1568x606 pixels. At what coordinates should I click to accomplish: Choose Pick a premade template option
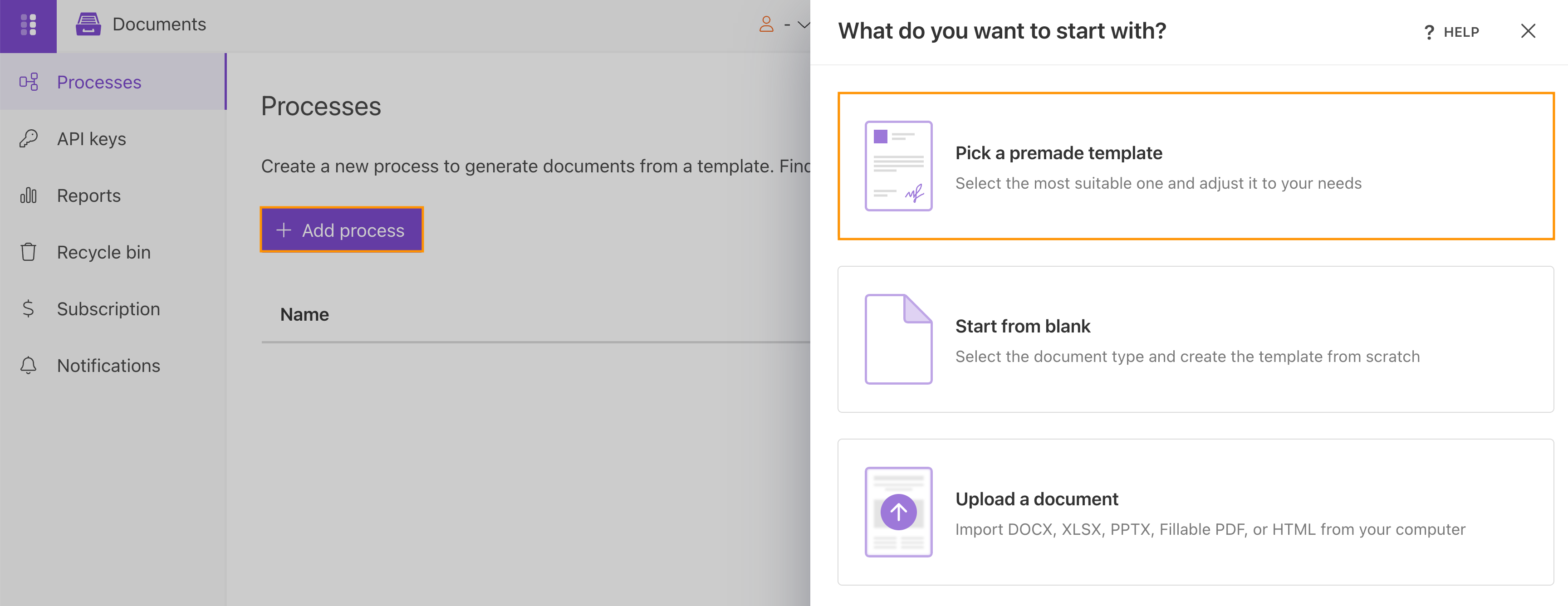[x=1196, y=166]
